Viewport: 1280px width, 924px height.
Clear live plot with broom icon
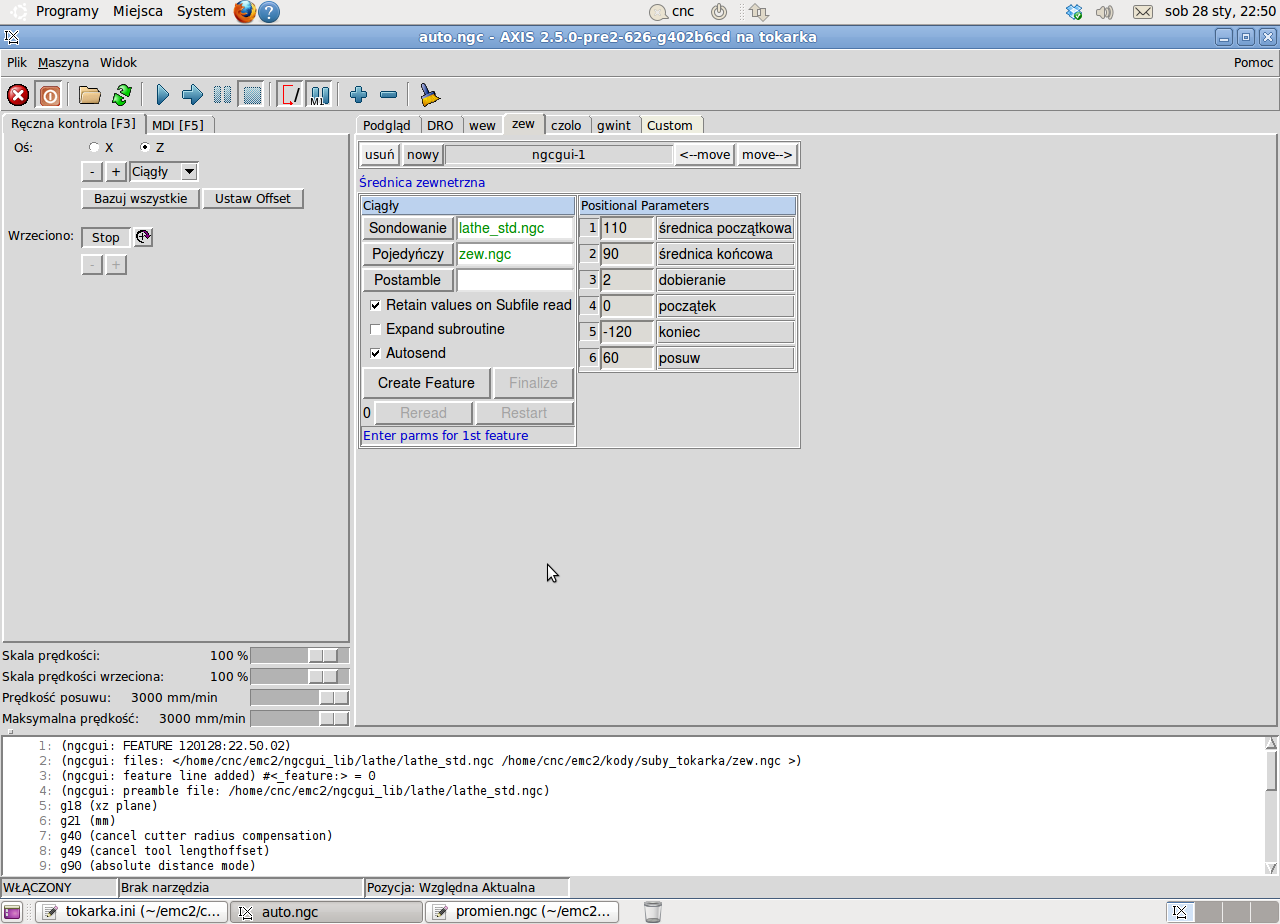tap(429, 95)
